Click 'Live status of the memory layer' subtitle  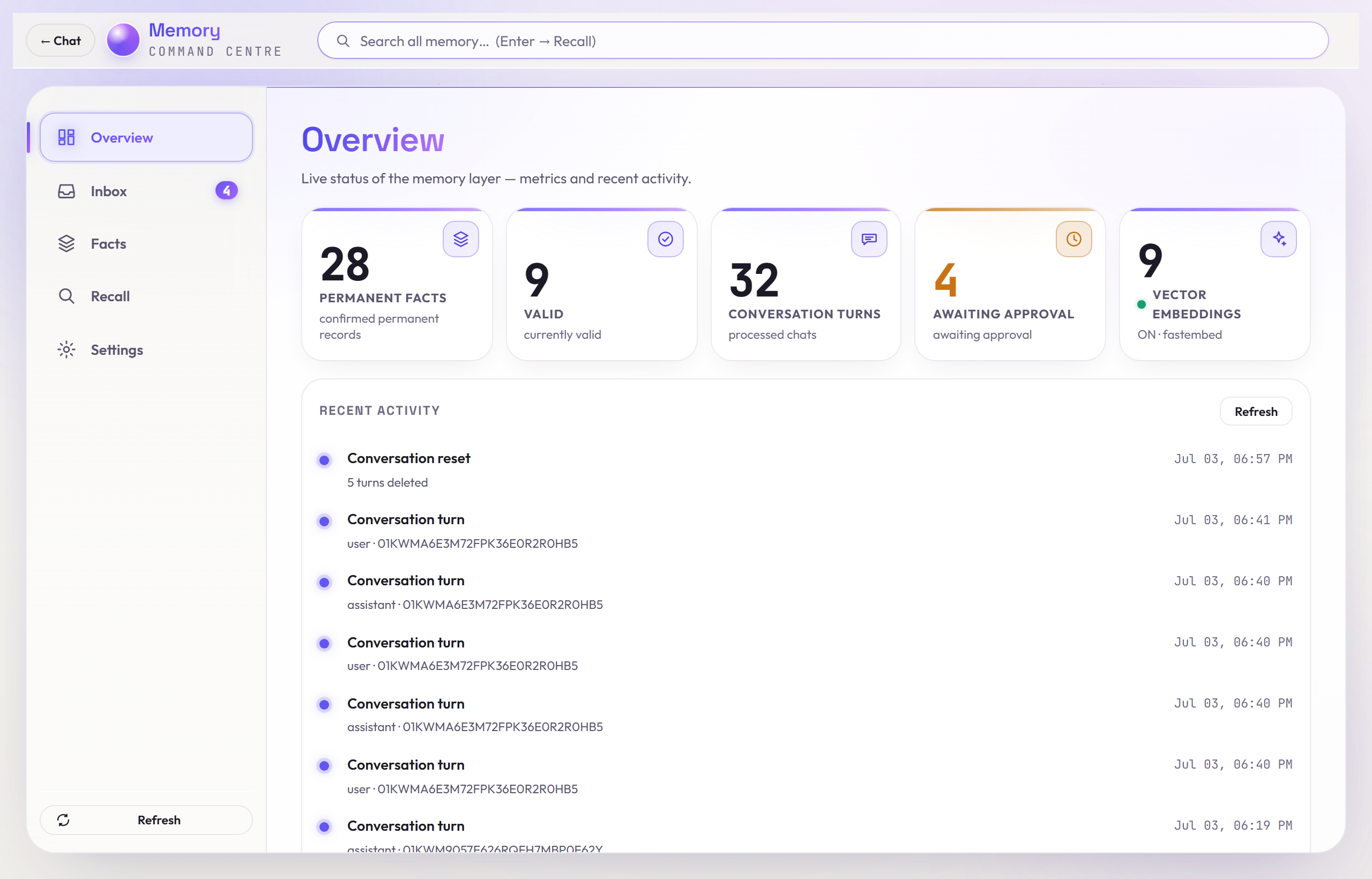[x=495, y=178]
